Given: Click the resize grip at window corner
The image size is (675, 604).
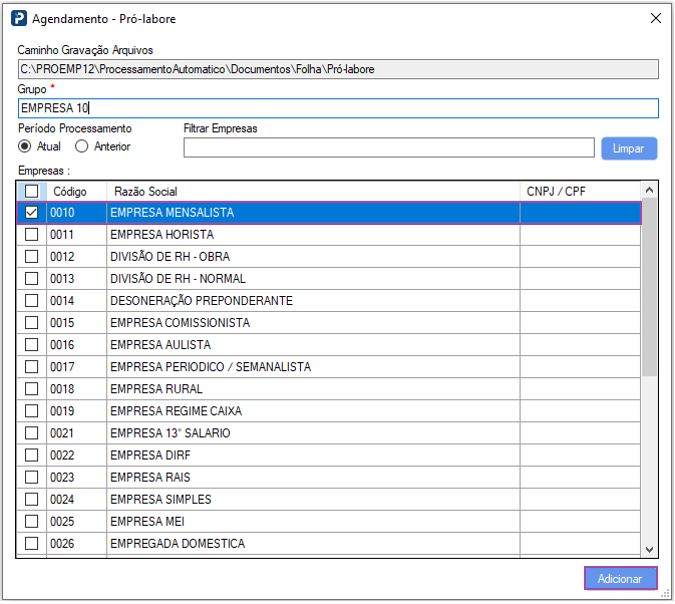Looking at the screenshot, I should tap(666, 594).
